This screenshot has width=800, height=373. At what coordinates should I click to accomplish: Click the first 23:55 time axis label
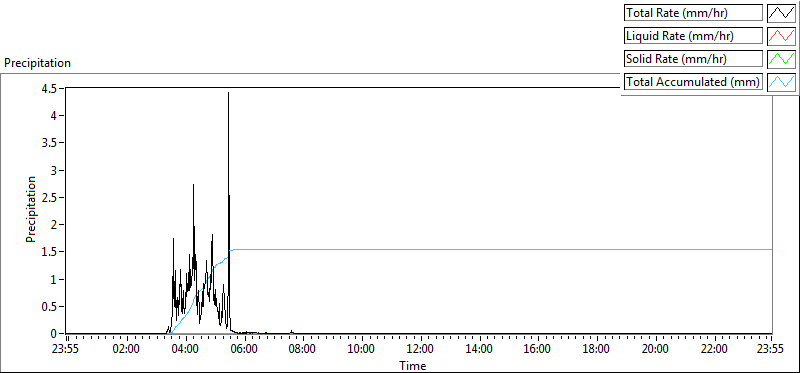(67, 349)
